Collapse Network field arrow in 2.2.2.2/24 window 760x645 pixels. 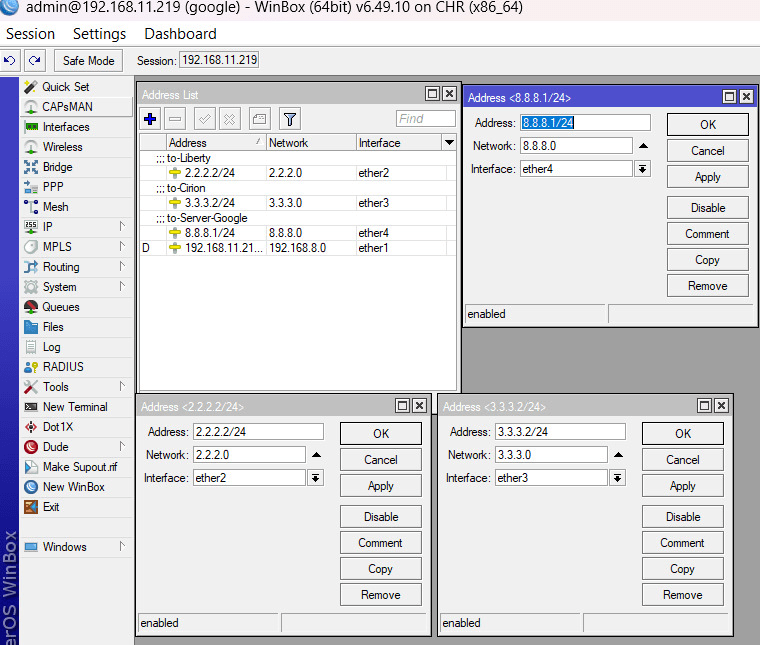coord(316,455)
